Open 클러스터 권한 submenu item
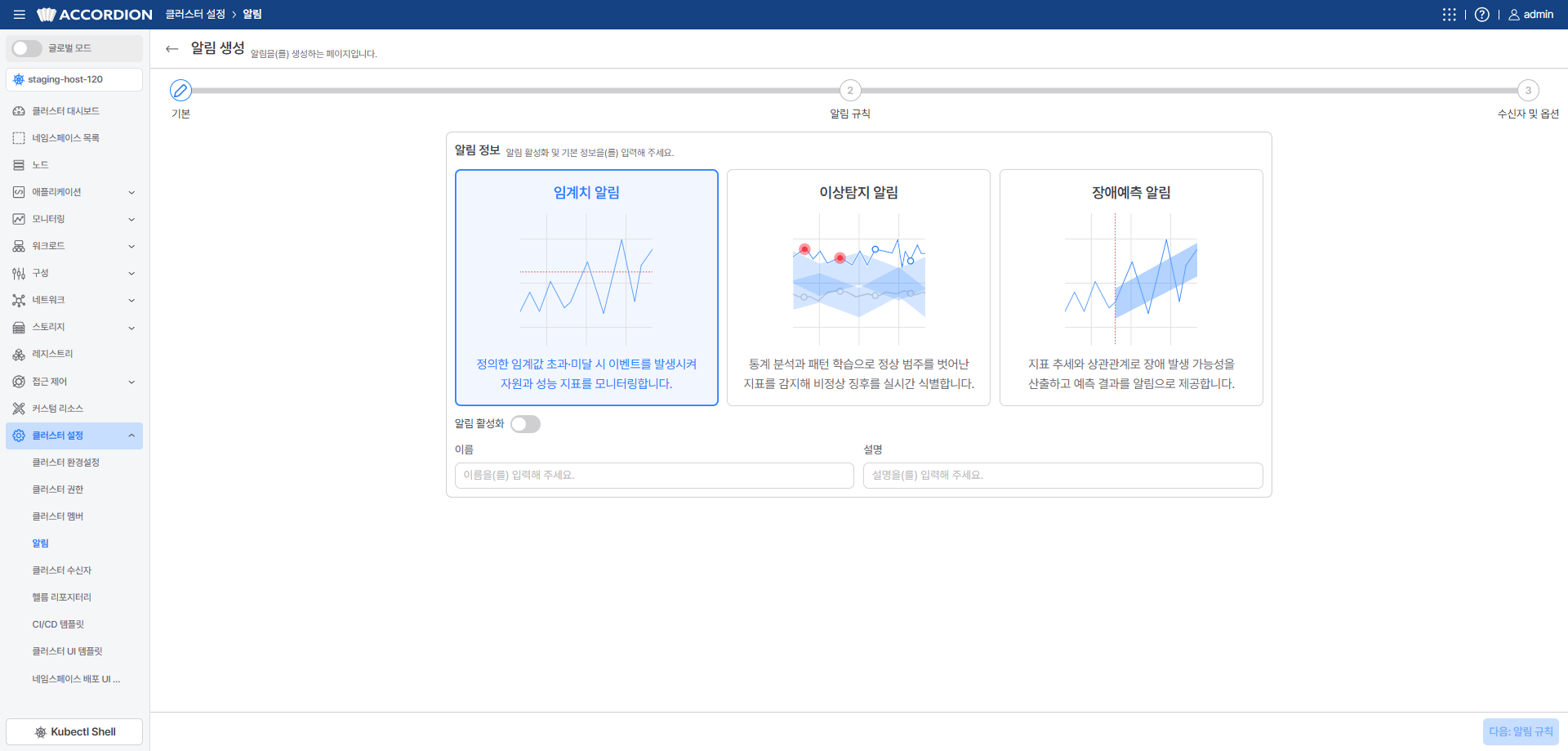Viewport: 1568px width, 751px height. [58, 489]
